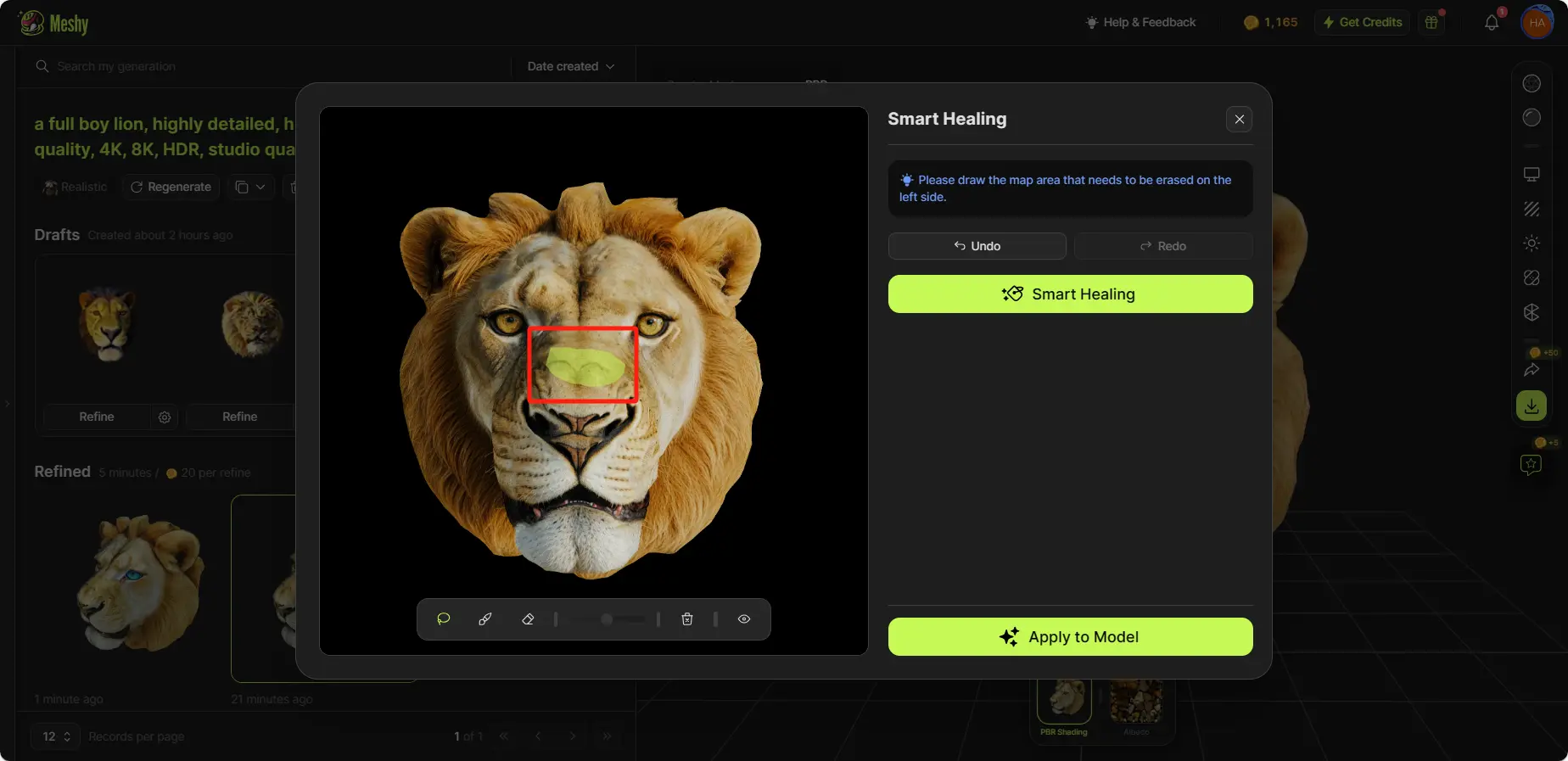This screenshot has width=1568, height=761.
Task: Select the blue-eyed refined lion thumbnail
Action: coord(138,585)
